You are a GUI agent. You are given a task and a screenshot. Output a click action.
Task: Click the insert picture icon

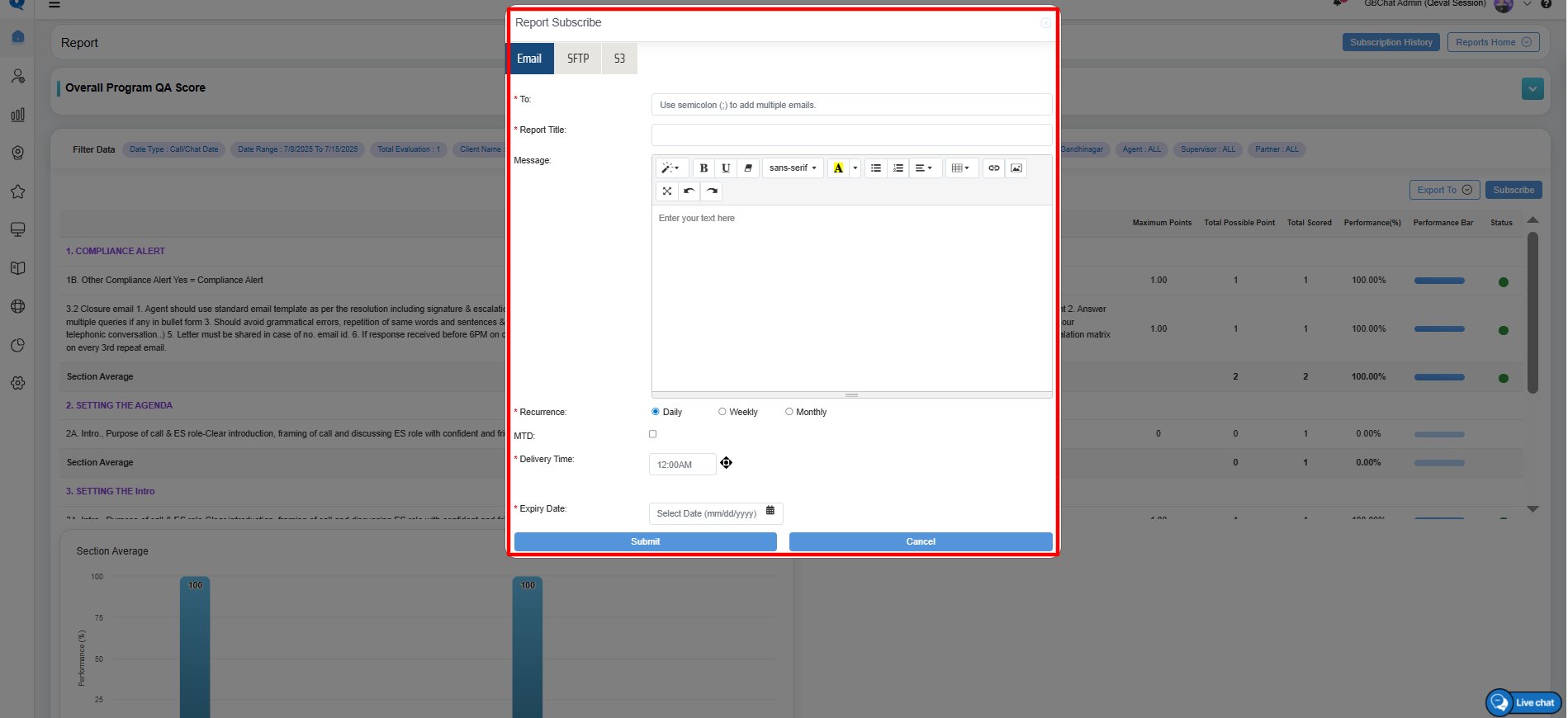(1016, 168)
